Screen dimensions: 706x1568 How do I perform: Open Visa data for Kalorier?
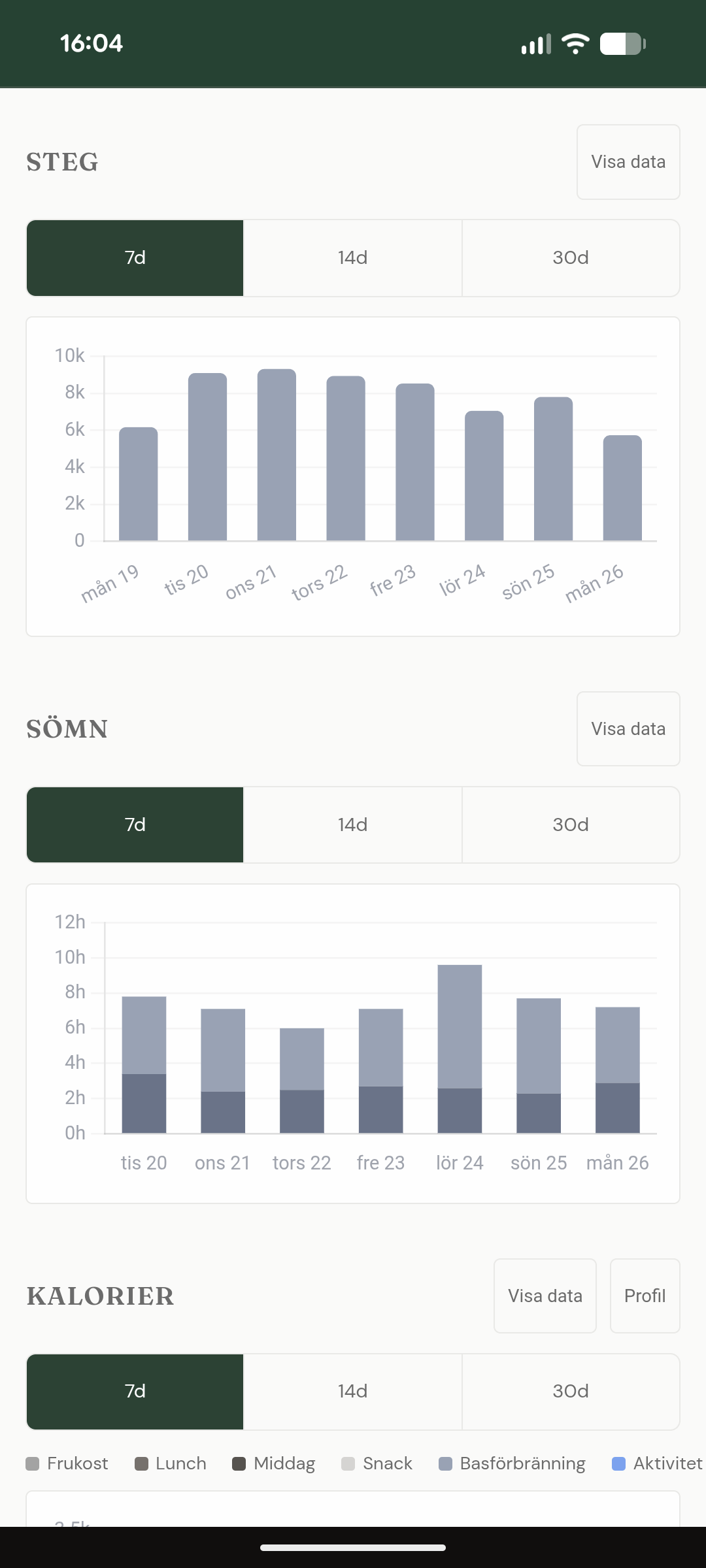click(545, 1296)
